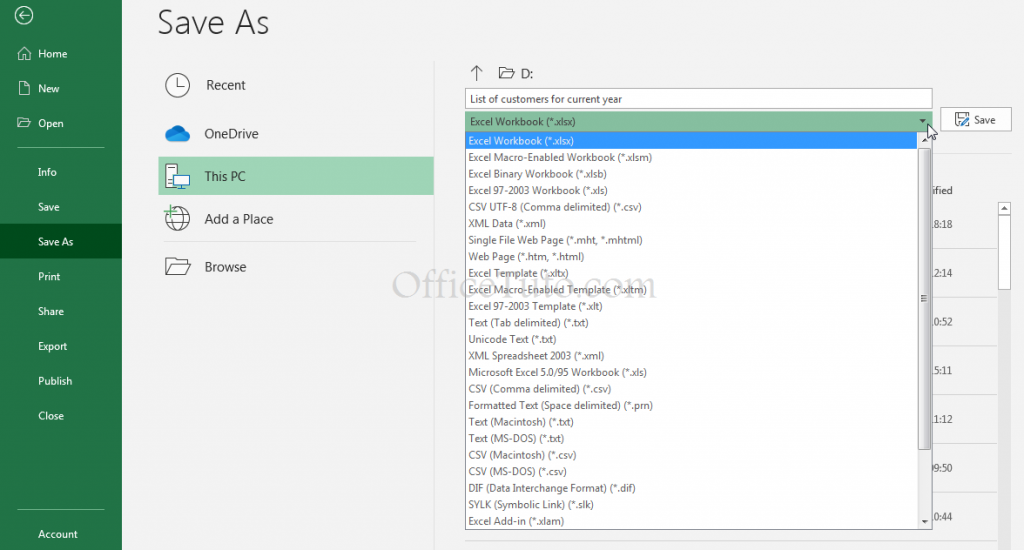Click the Save button

coord(975,120)
